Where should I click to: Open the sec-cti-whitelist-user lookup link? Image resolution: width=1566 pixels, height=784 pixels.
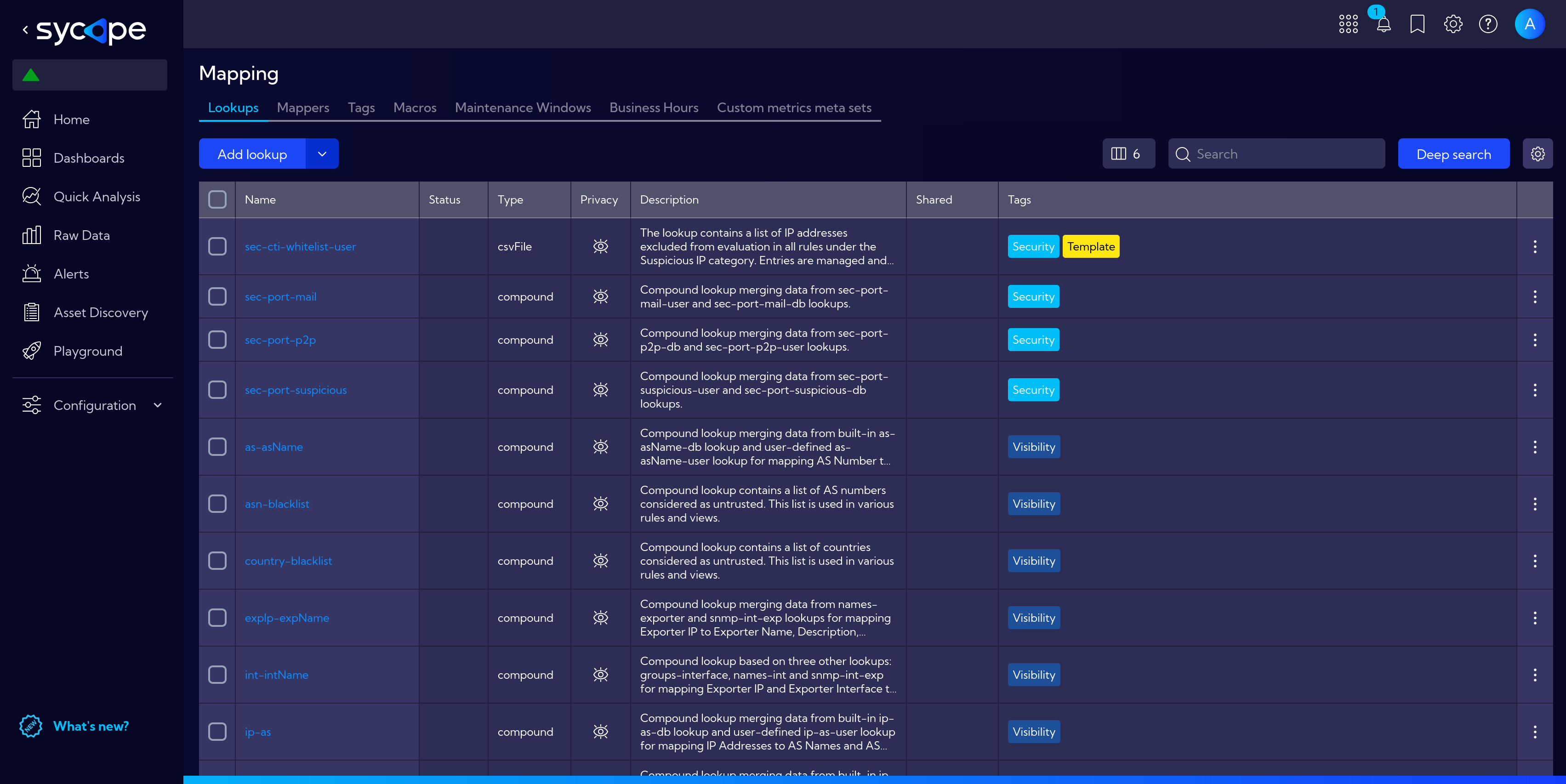300,246
